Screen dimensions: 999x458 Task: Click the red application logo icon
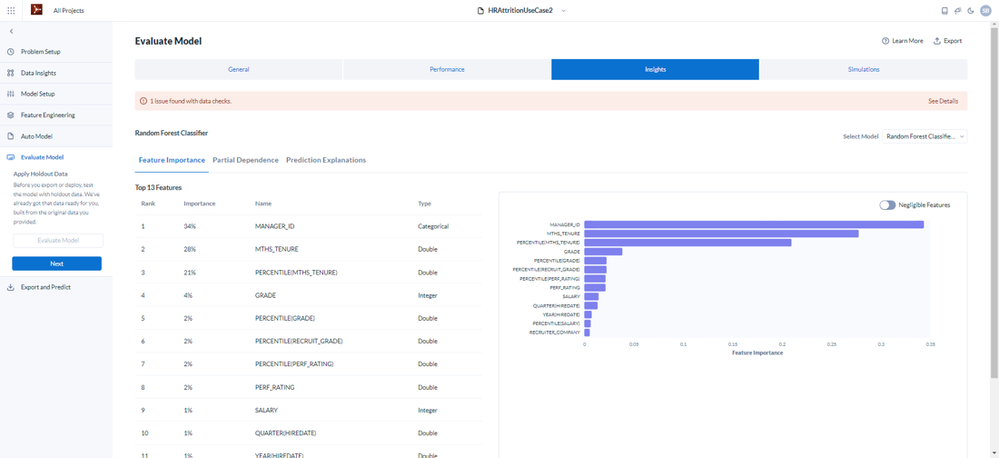36,10
